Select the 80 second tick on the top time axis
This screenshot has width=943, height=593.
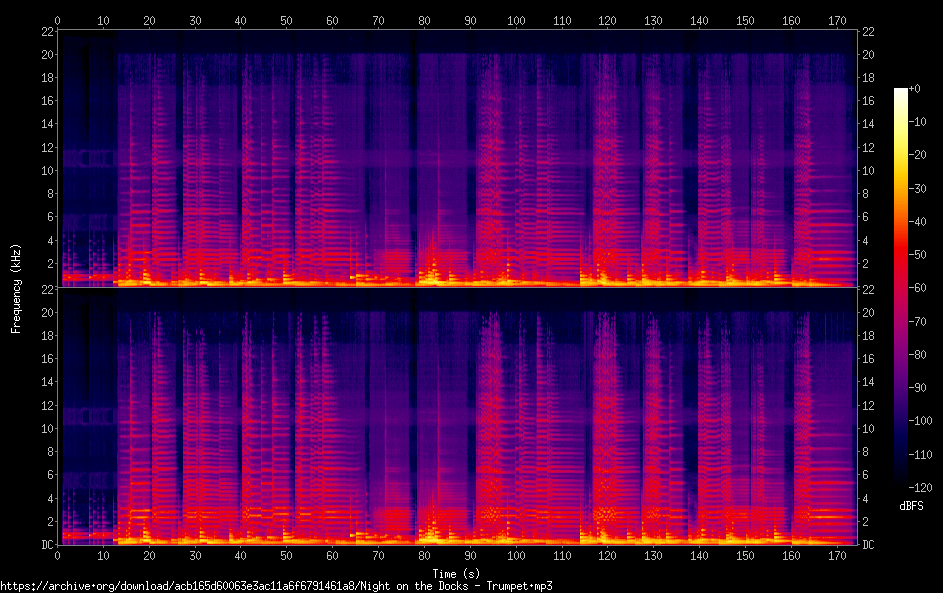(x=424, y=20)
